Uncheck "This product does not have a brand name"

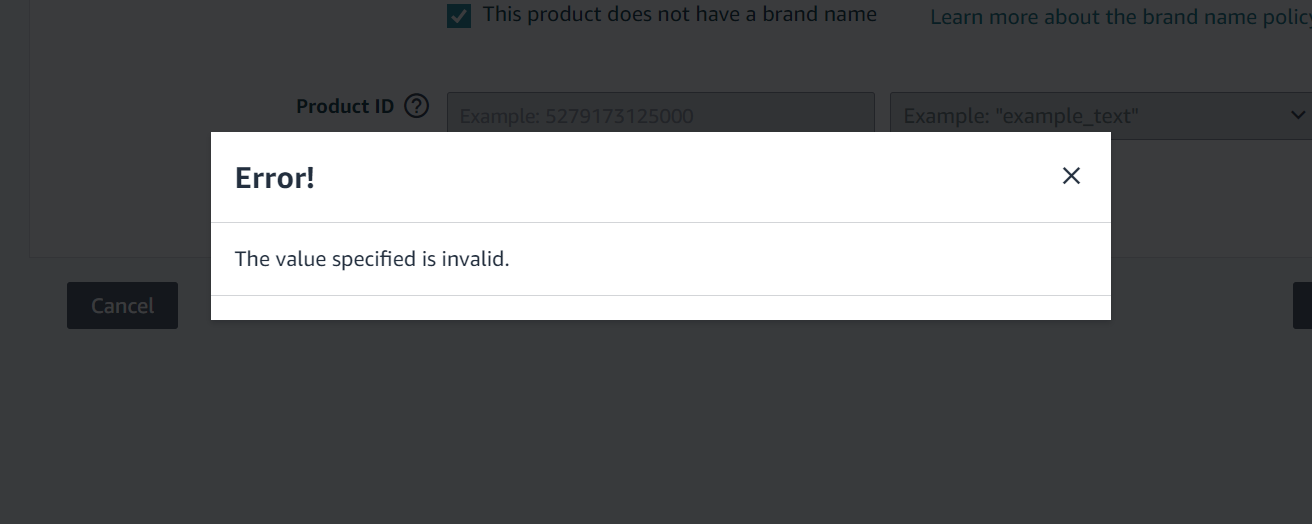[x=459, y=16]
